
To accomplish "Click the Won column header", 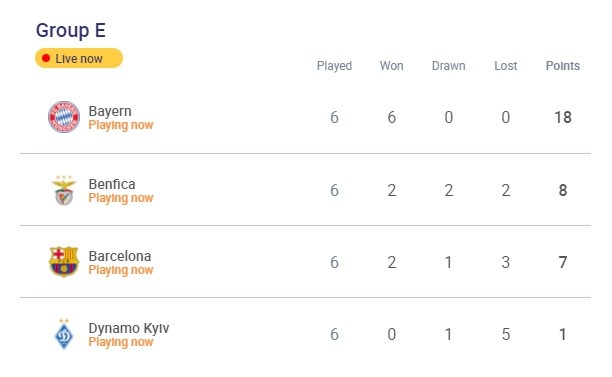I will coord(391,66).
